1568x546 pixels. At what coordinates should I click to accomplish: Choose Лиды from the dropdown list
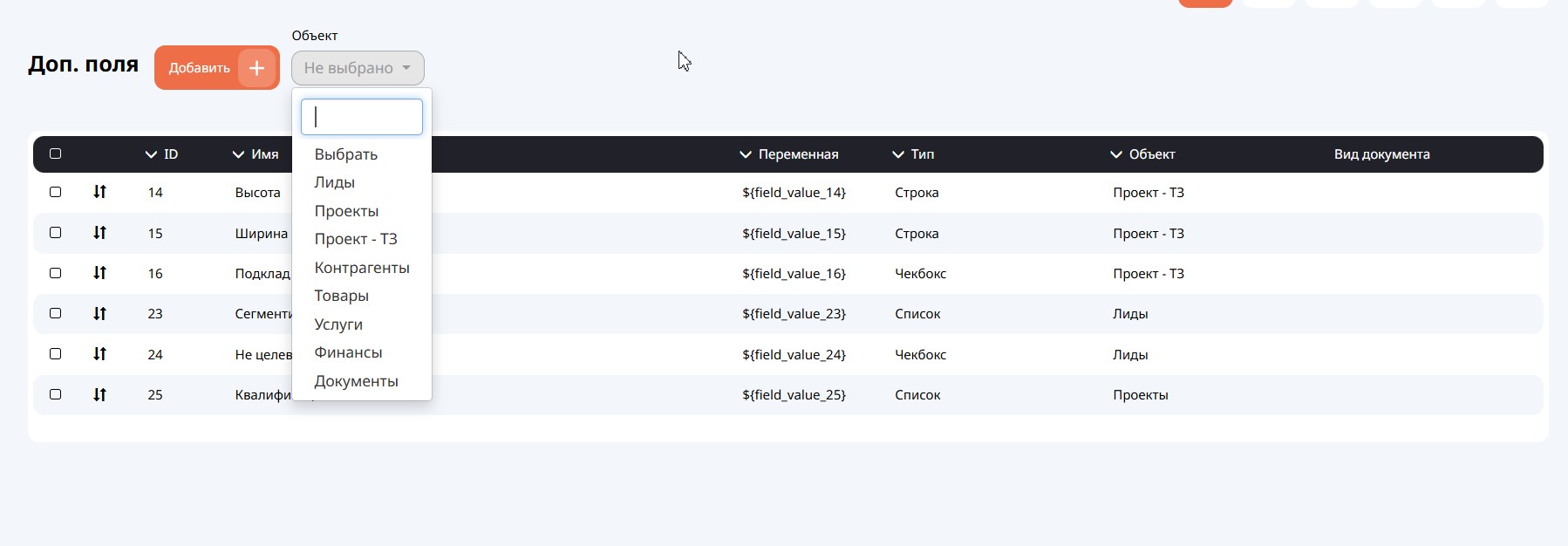[x=334, y=182]
